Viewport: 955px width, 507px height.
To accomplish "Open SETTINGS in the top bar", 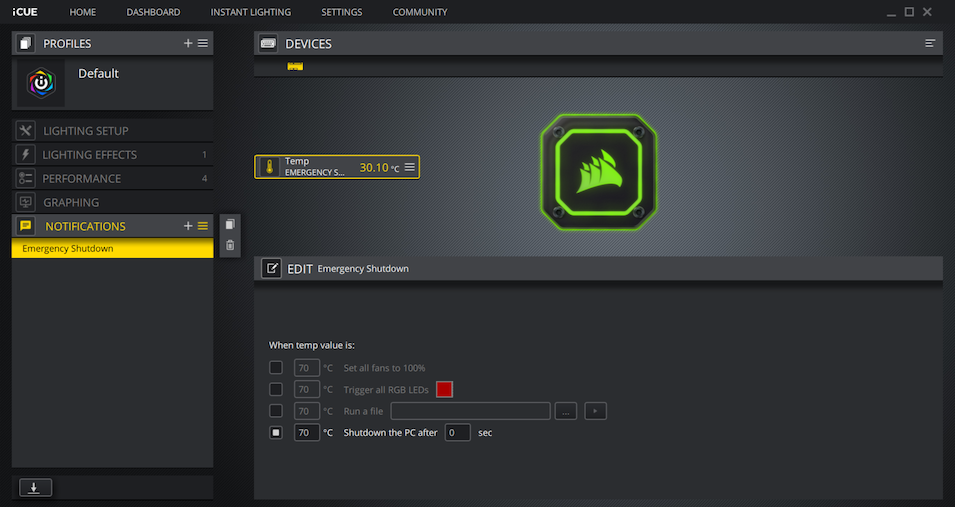I will (341, 12).
